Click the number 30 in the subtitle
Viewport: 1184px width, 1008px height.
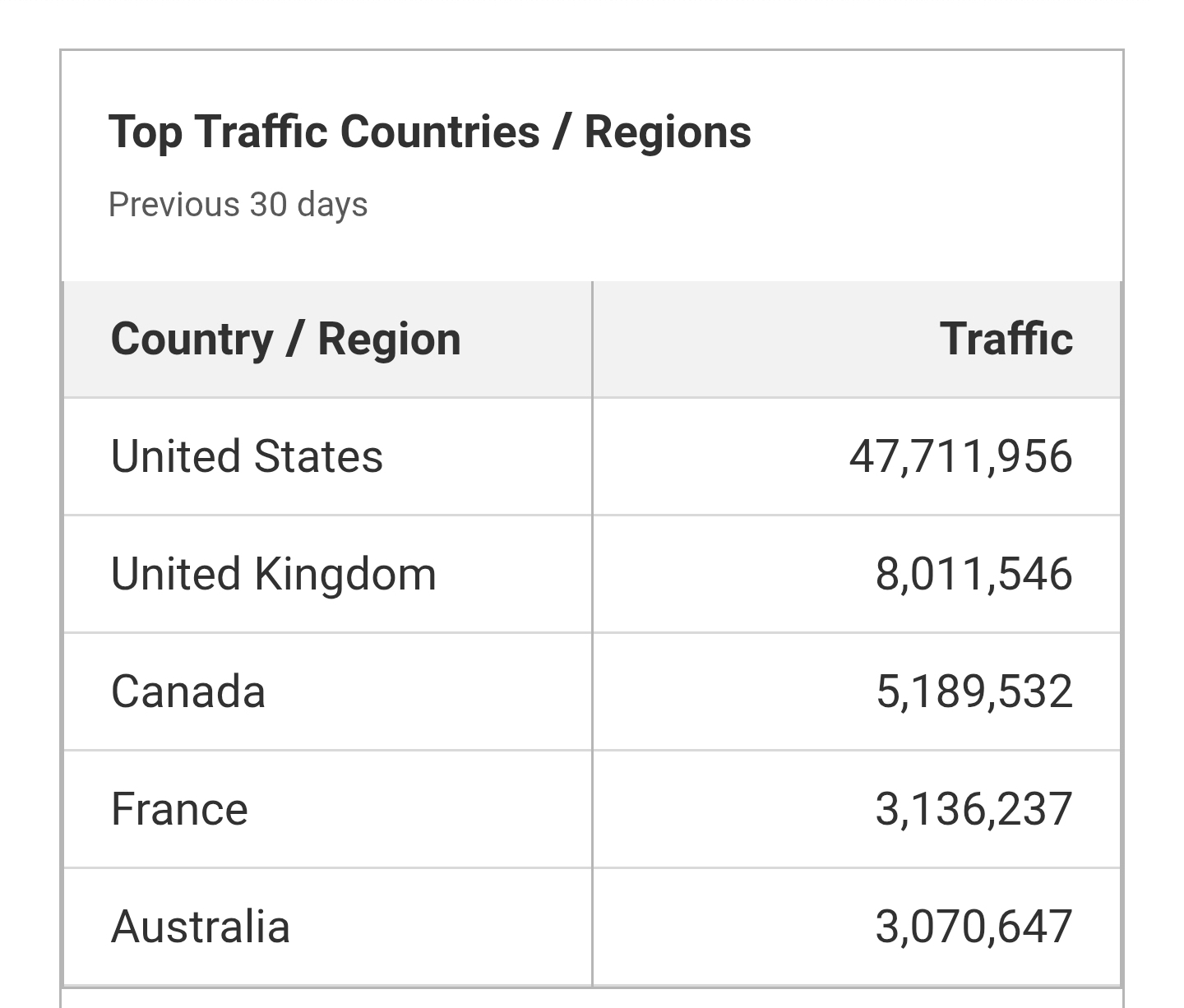(x=268, y=204)
